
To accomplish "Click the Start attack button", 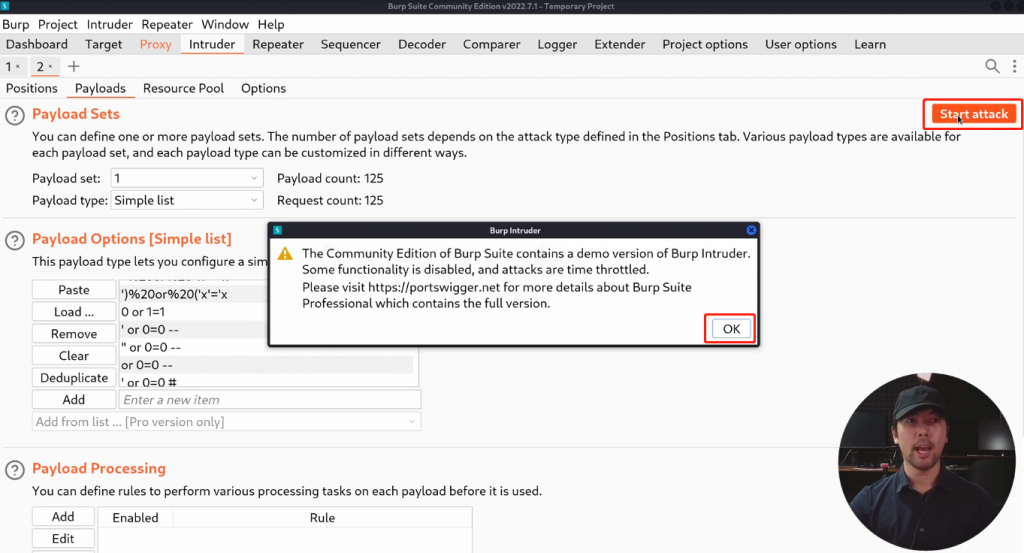I will (x=973, y=114).
